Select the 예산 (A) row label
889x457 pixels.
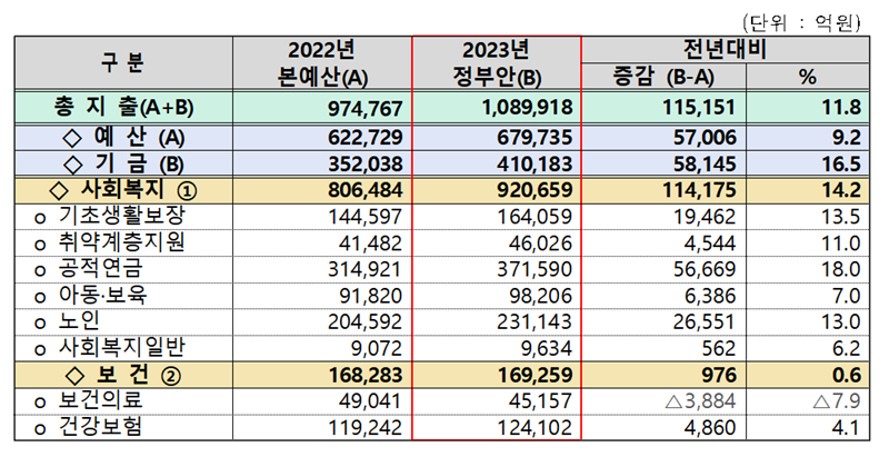[x=122, y=138]
